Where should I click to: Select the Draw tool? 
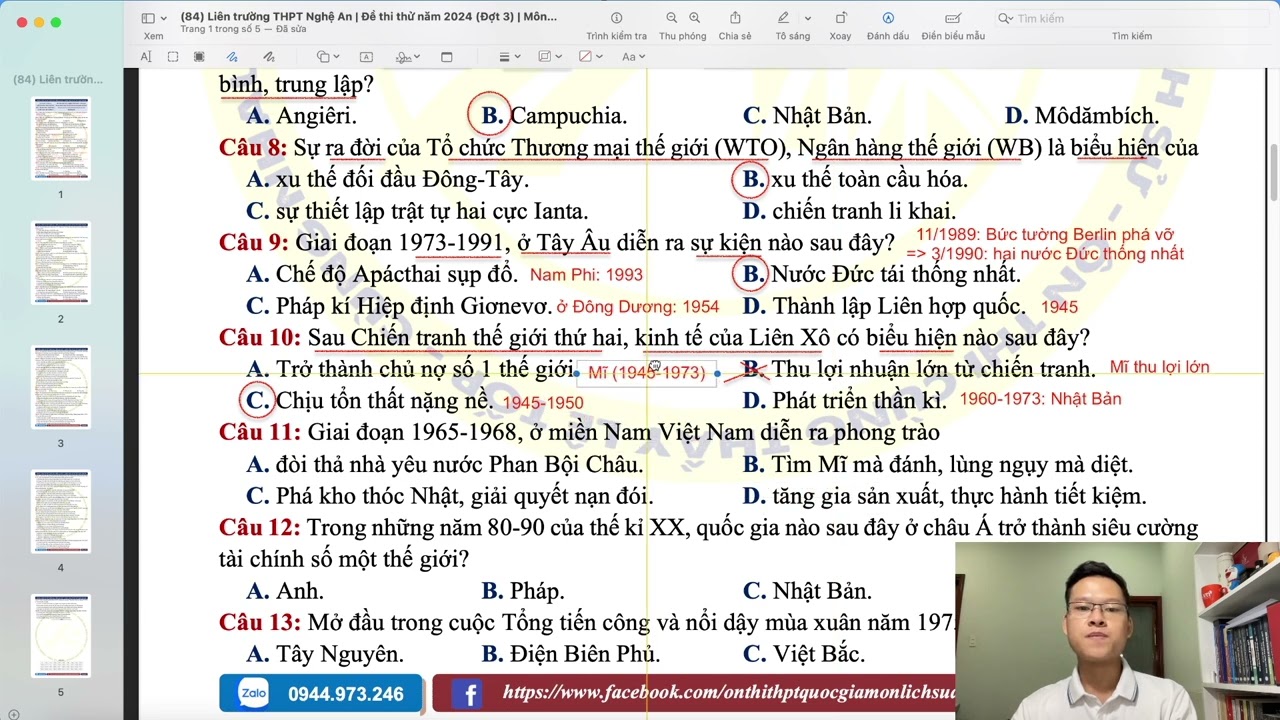pyautogui.click(x=268, y=57)
